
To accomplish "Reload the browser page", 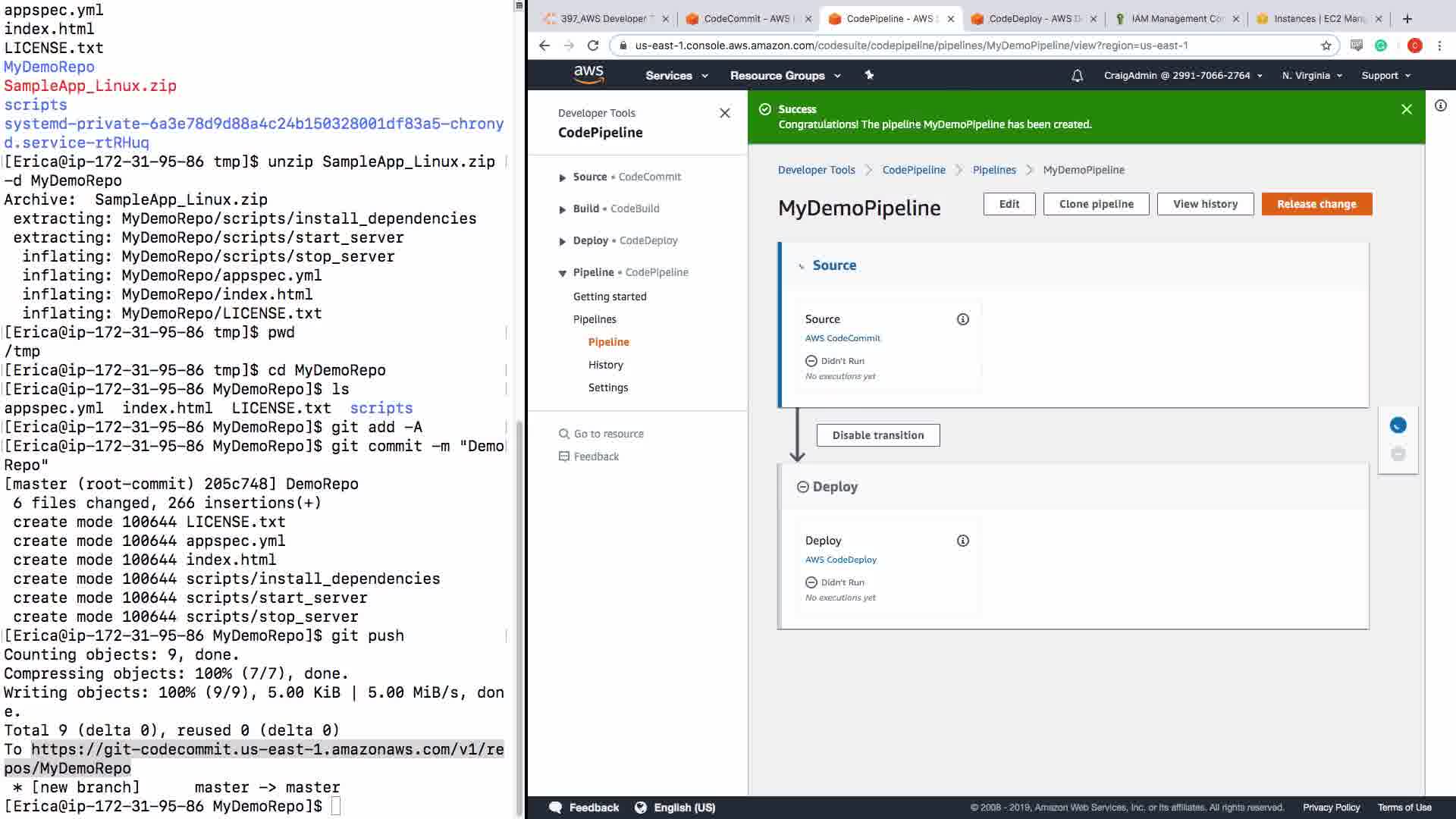I will pyautogui.click(x=593, y=45).
